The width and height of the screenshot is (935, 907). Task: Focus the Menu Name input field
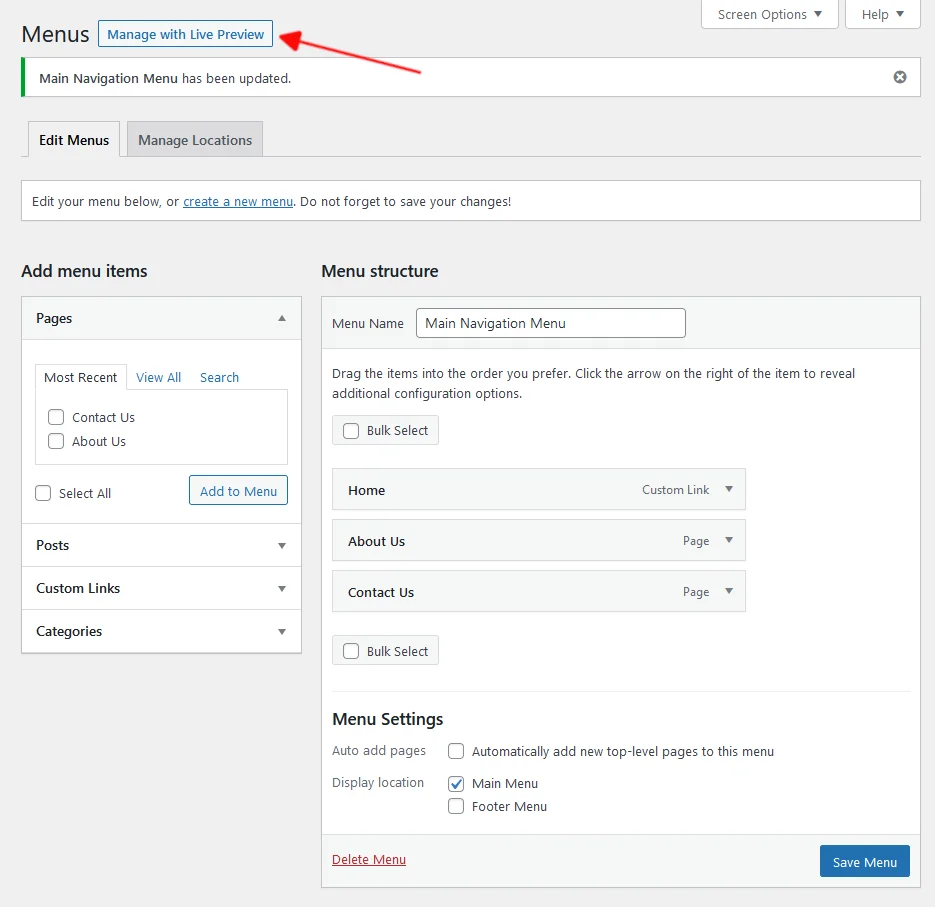tap(551, 323)
